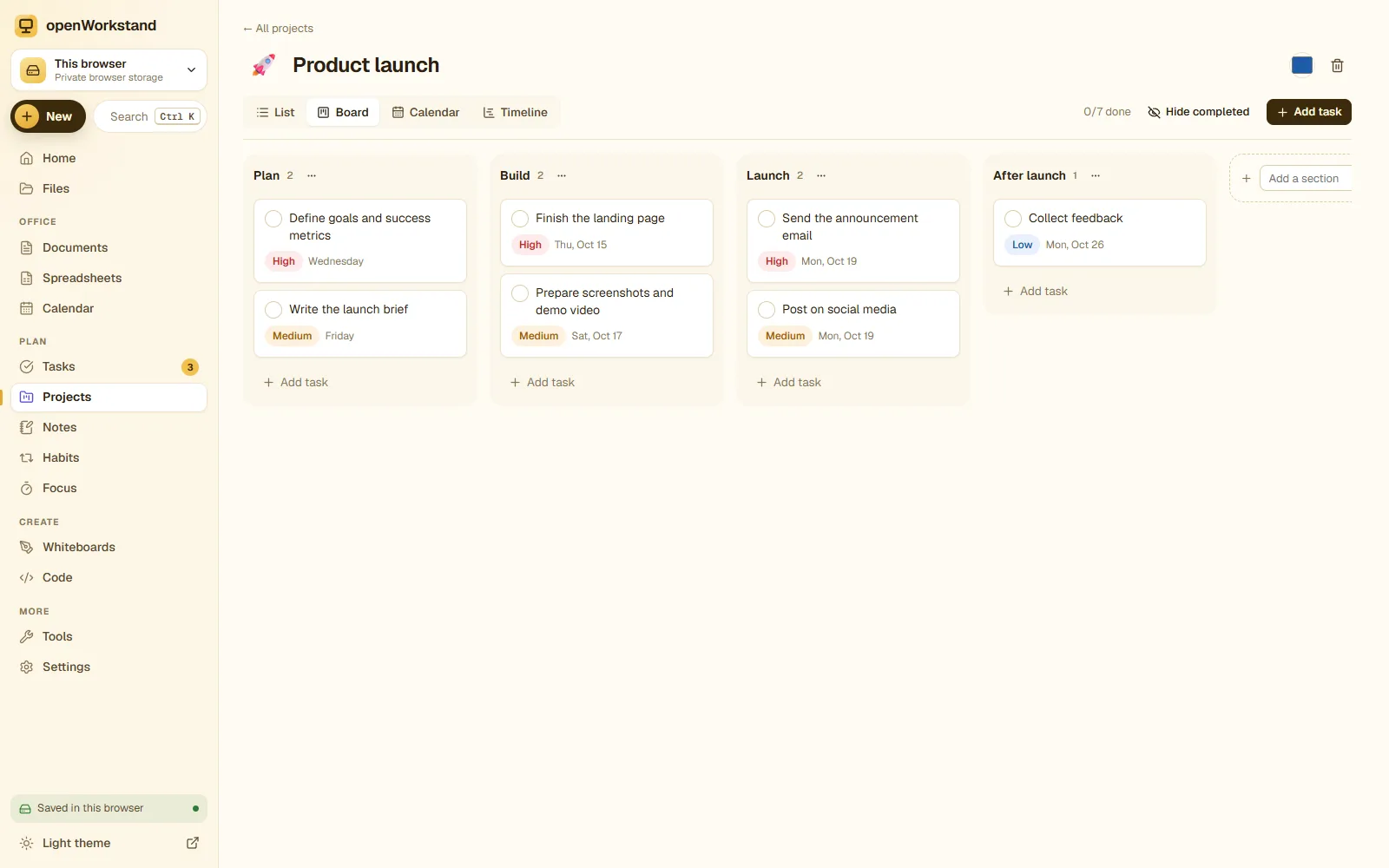
Task: Switch to the List view tab
Action: point(275,112)
